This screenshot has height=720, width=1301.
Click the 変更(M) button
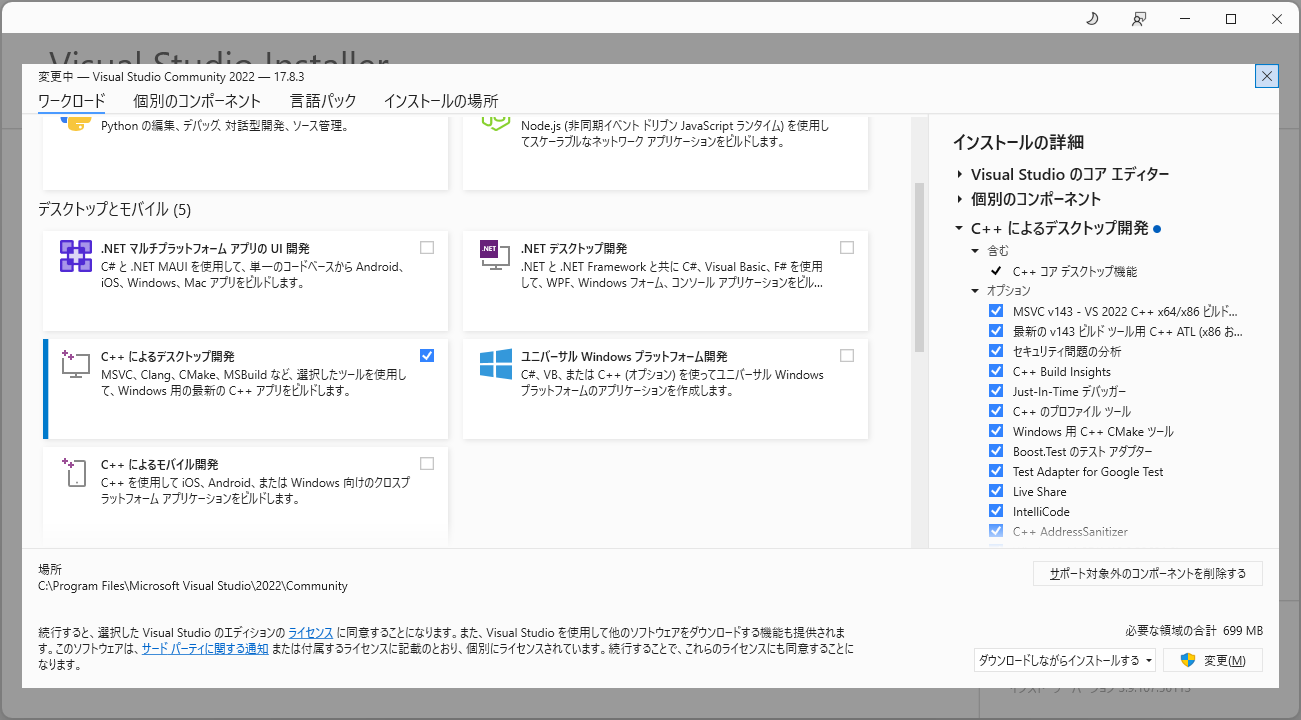pyautogui.click(x=1213, y=660)
